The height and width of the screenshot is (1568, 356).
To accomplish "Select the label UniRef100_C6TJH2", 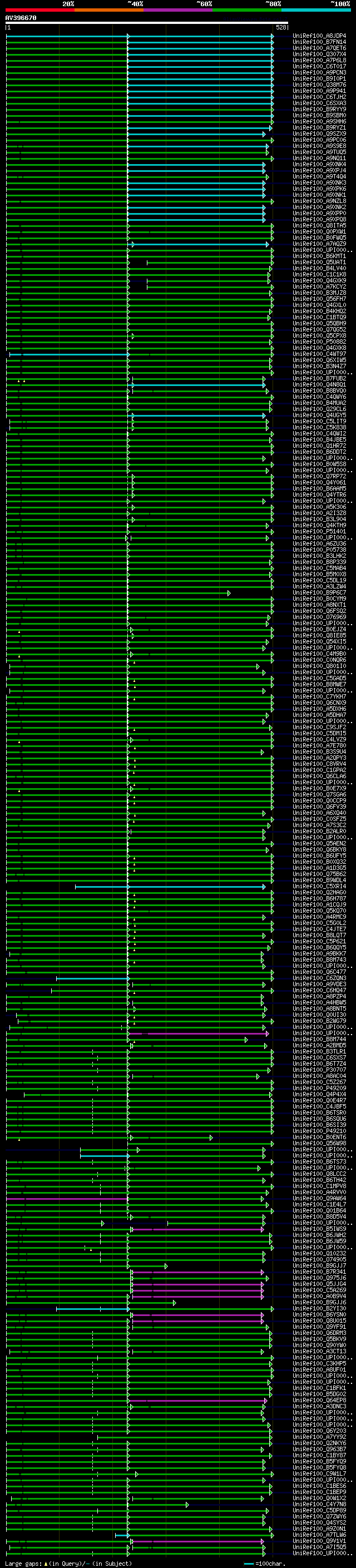I will (319, 97).
